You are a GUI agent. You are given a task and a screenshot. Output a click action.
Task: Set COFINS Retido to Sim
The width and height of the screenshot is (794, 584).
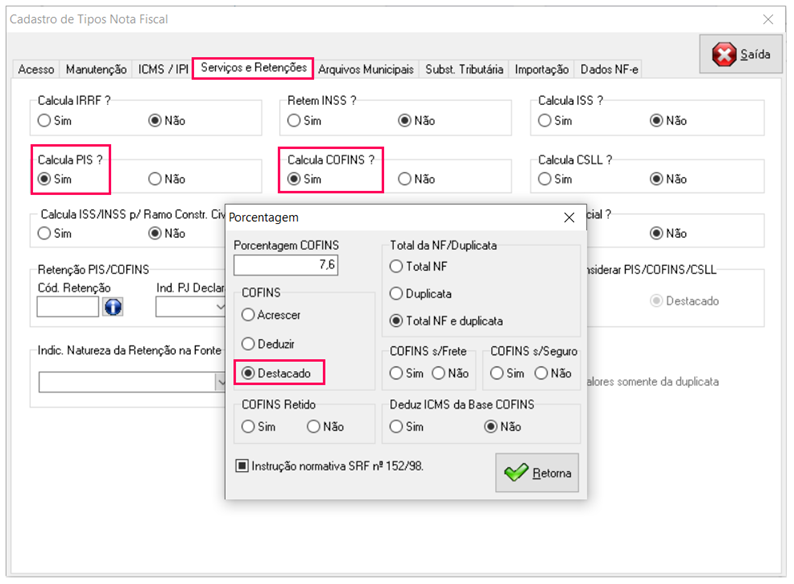tap(248, 427)
